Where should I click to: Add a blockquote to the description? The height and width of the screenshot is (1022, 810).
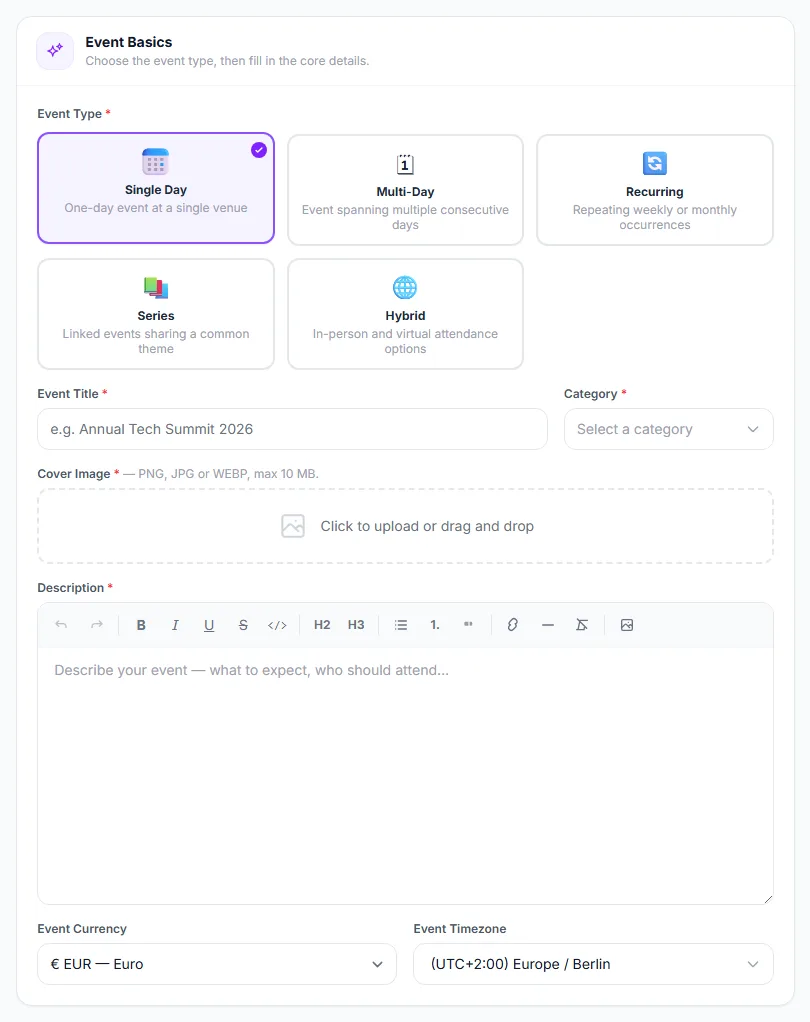click(x=469, y=625)
